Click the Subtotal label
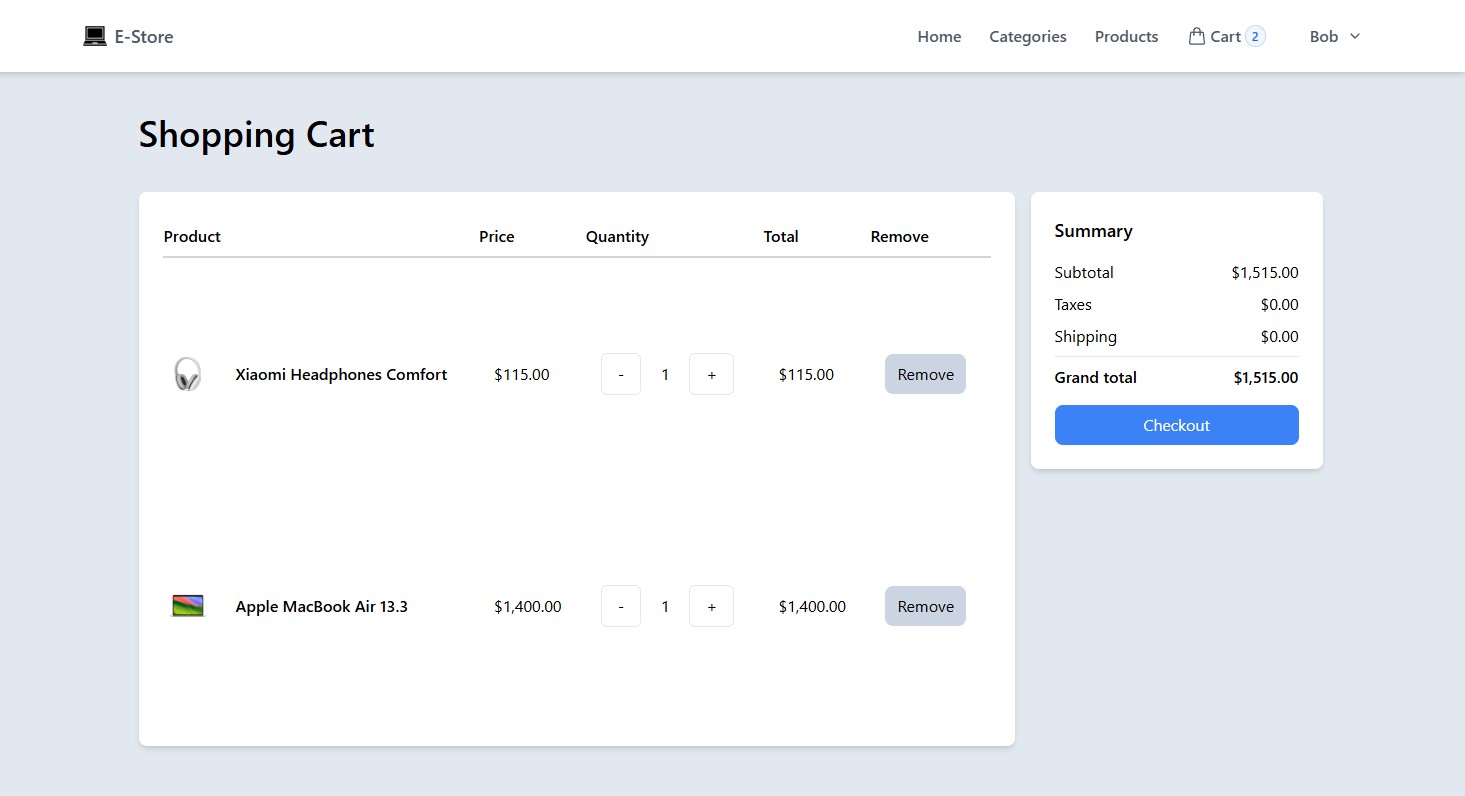 point(1084,272)
